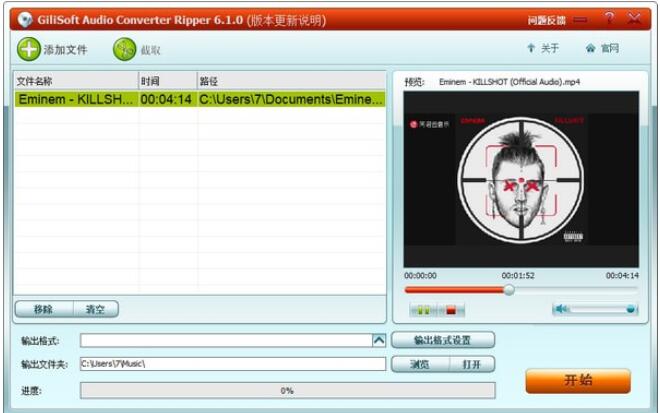Click the preview filename Eminem - KILLSHOT (Official Audio).mp4
660x413 pixels.
point(509,82)
